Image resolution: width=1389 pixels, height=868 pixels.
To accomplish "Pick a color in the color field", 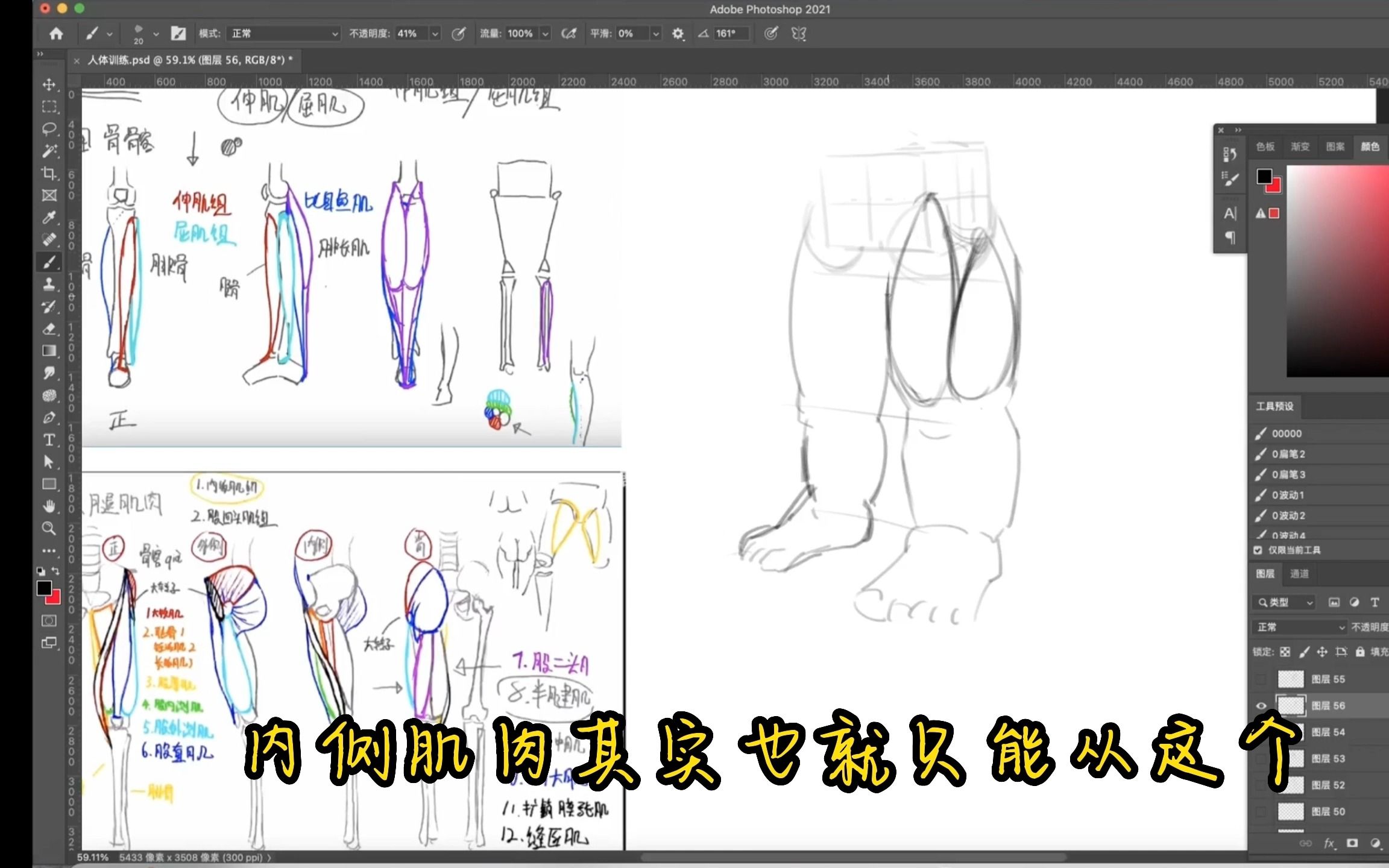I will pyautogui.click(x=1338, y=271).
